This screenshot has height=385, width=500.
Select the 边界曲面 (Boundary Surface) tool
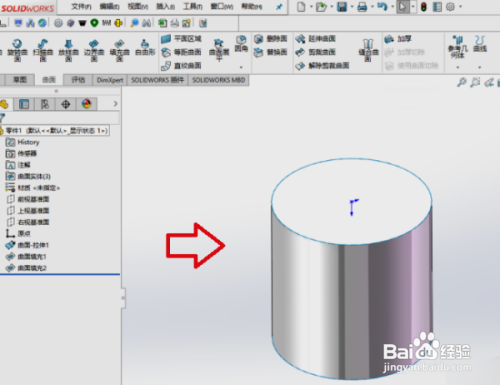tap(94, 50)
